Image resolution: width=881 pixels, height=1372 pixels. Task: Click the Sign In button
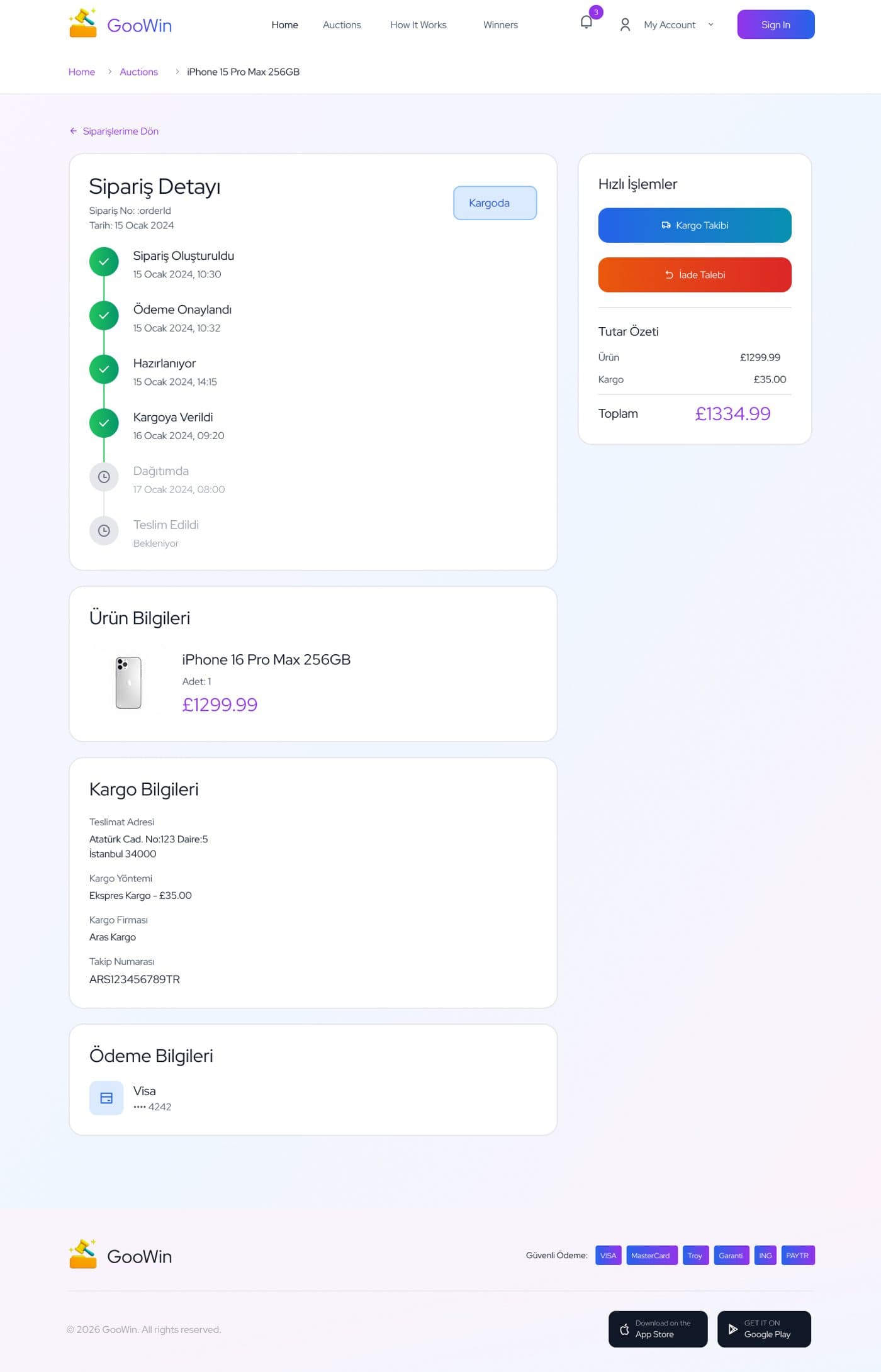tap(775, 25)
